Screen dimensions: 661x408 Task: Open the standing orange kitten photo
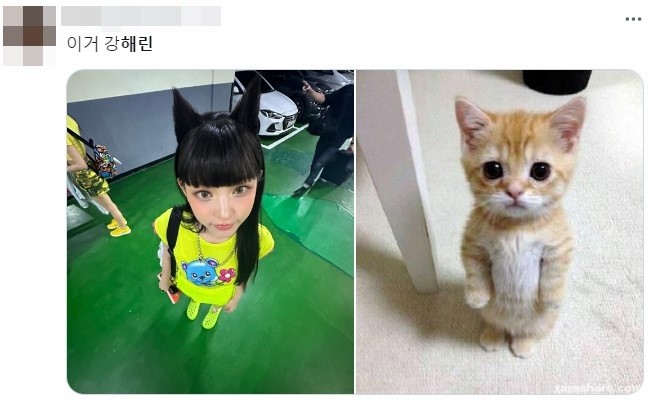(x=500, y=232)
